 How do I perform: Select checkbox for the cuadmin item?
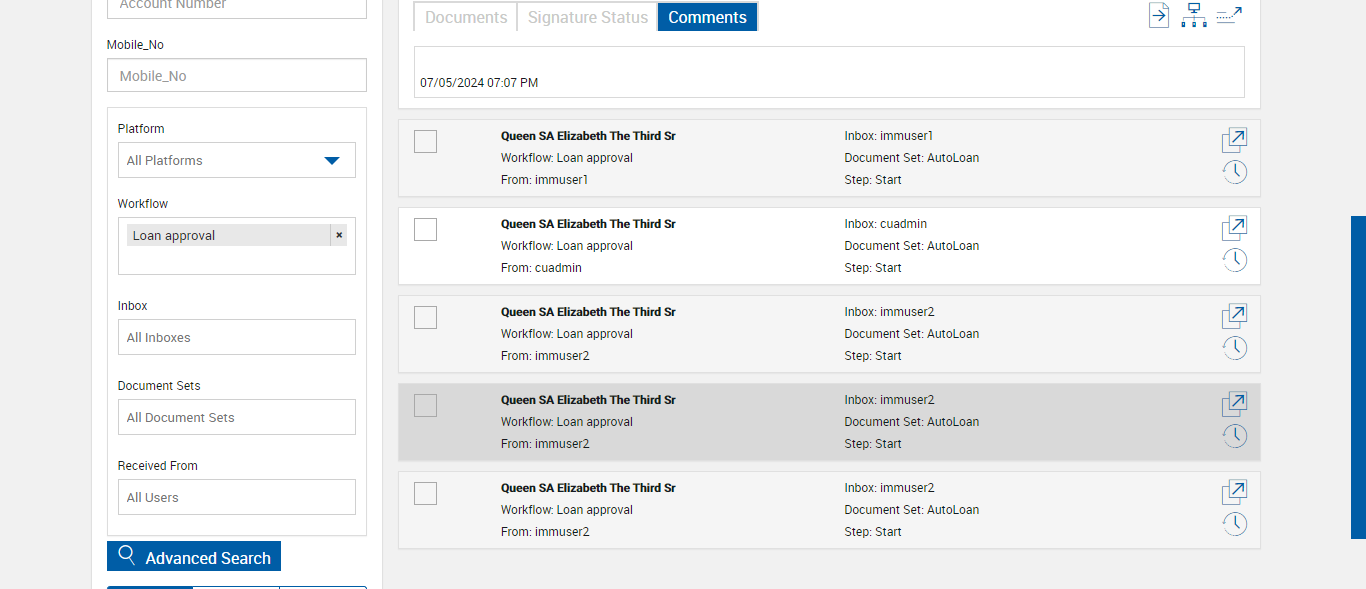[425, 230]
